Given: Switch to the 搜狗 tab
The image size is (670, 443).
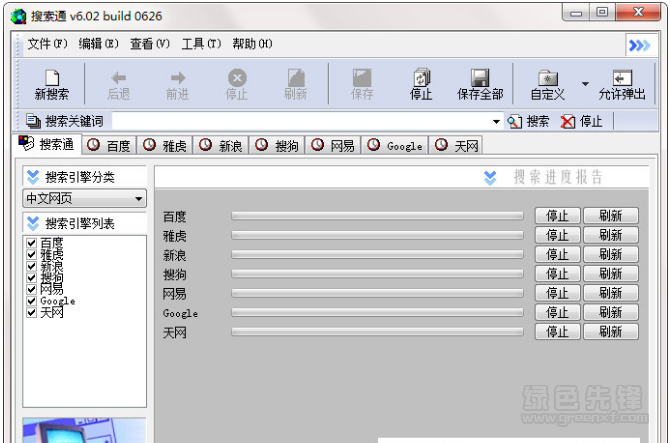Looking at the screenshot, I should click(277, 145).
